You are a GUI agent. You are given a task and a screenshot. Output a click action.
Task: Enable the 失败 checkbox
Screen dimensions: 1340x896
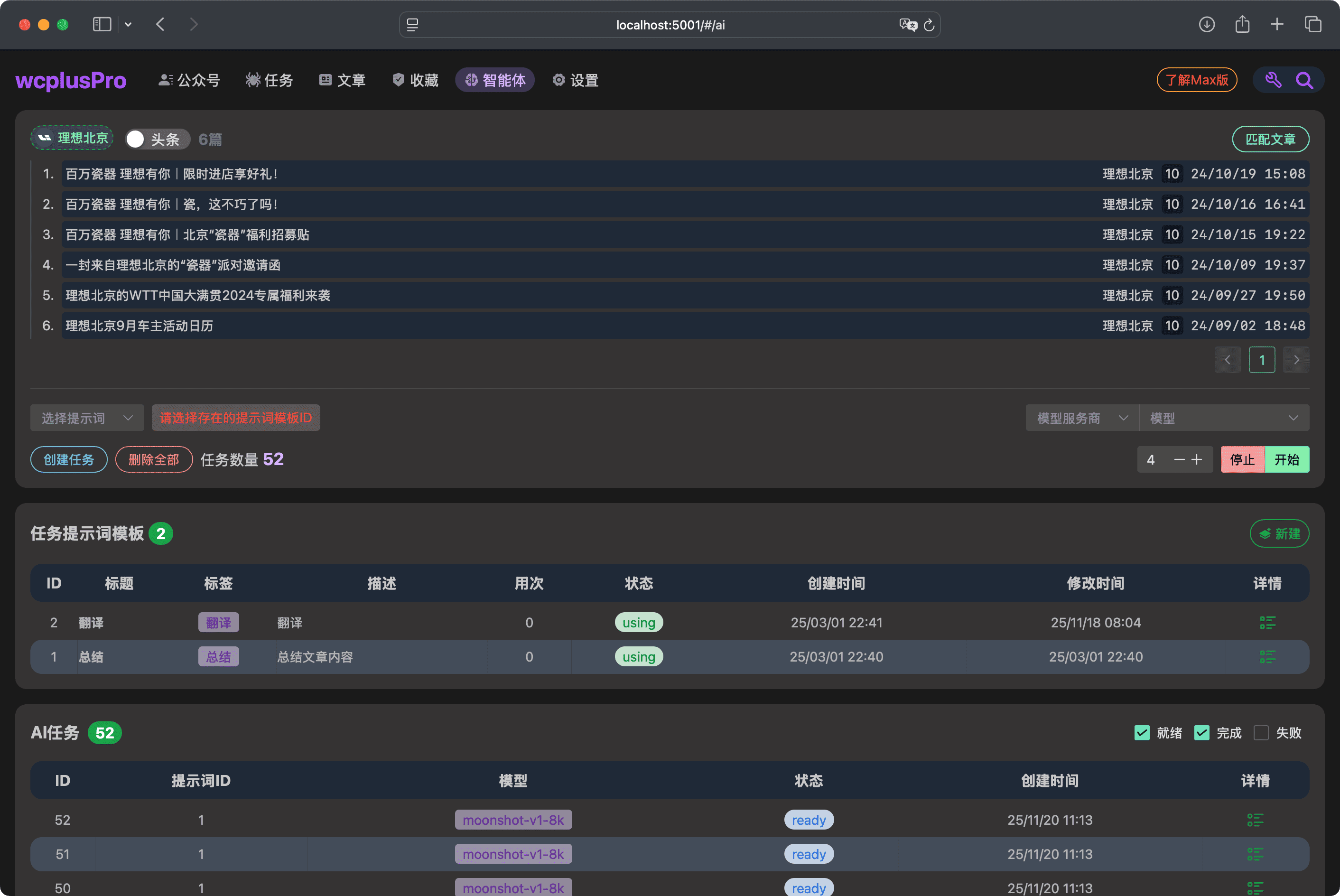click(x=1261, y=732)
